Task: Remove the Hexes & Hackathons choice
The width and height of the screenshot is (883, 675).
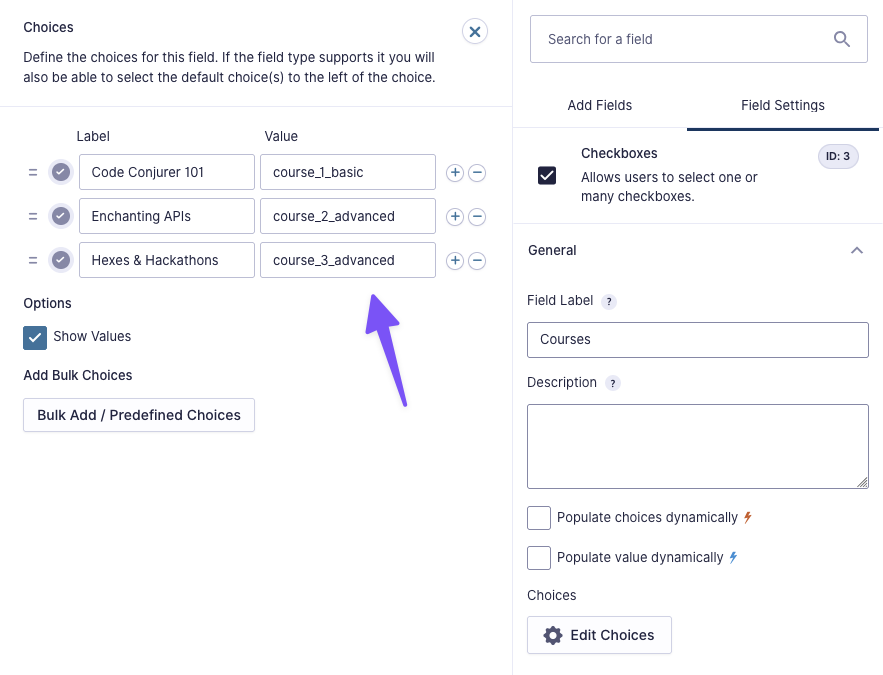Action: (x=478, y=261)
